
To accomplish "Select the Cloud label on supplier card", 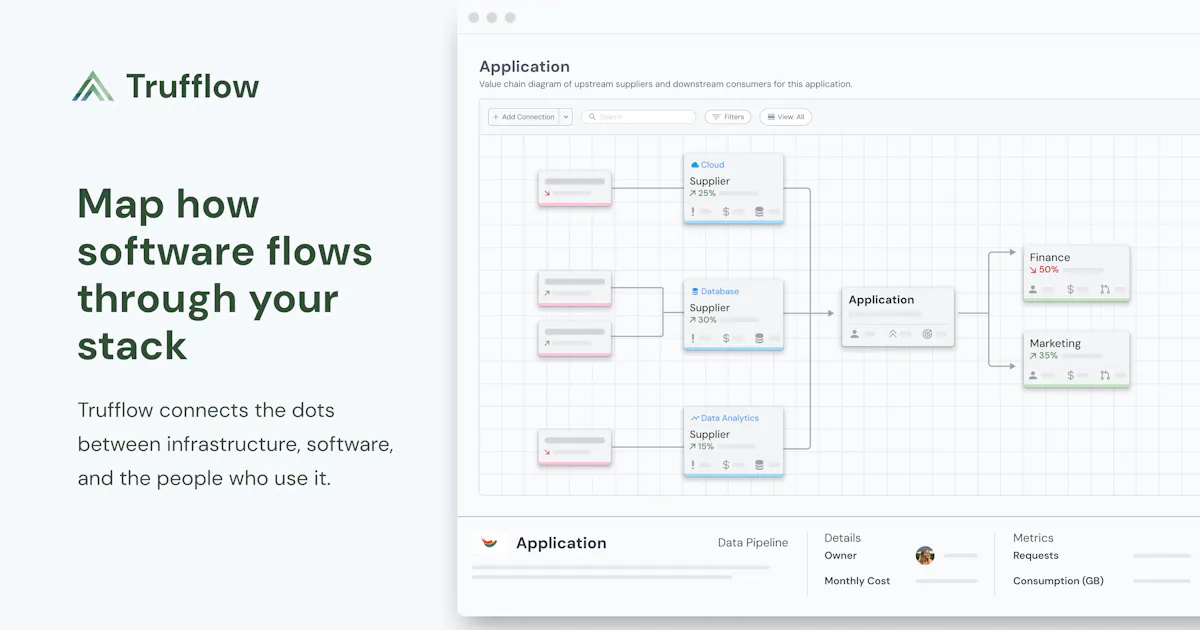I will coord(712,165).
